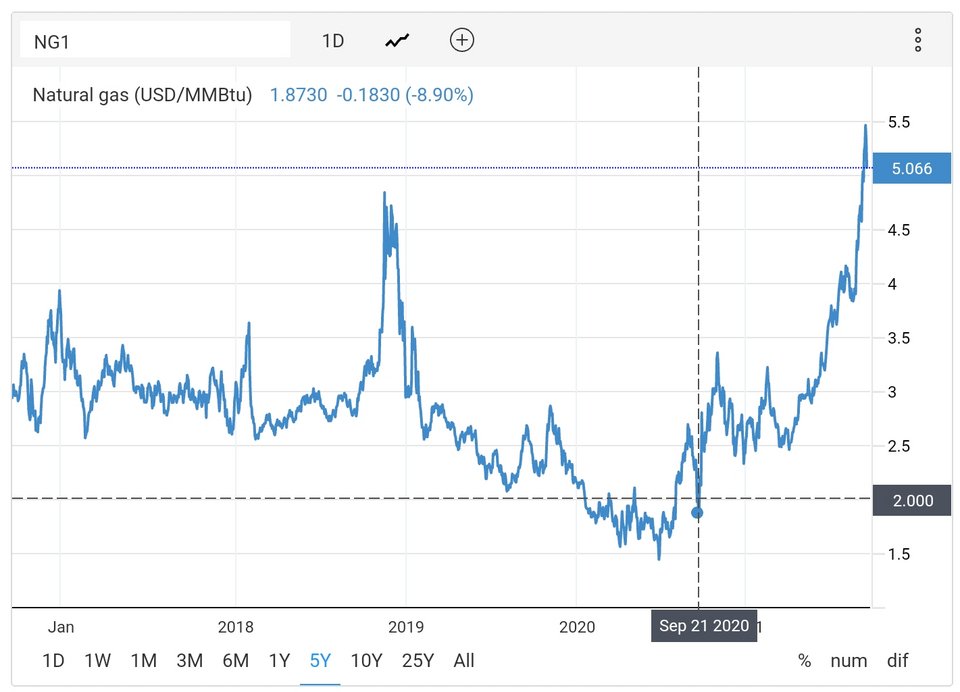Choose the 1Y time range
Screen dimensions: 960x692
tap(279, 660)
